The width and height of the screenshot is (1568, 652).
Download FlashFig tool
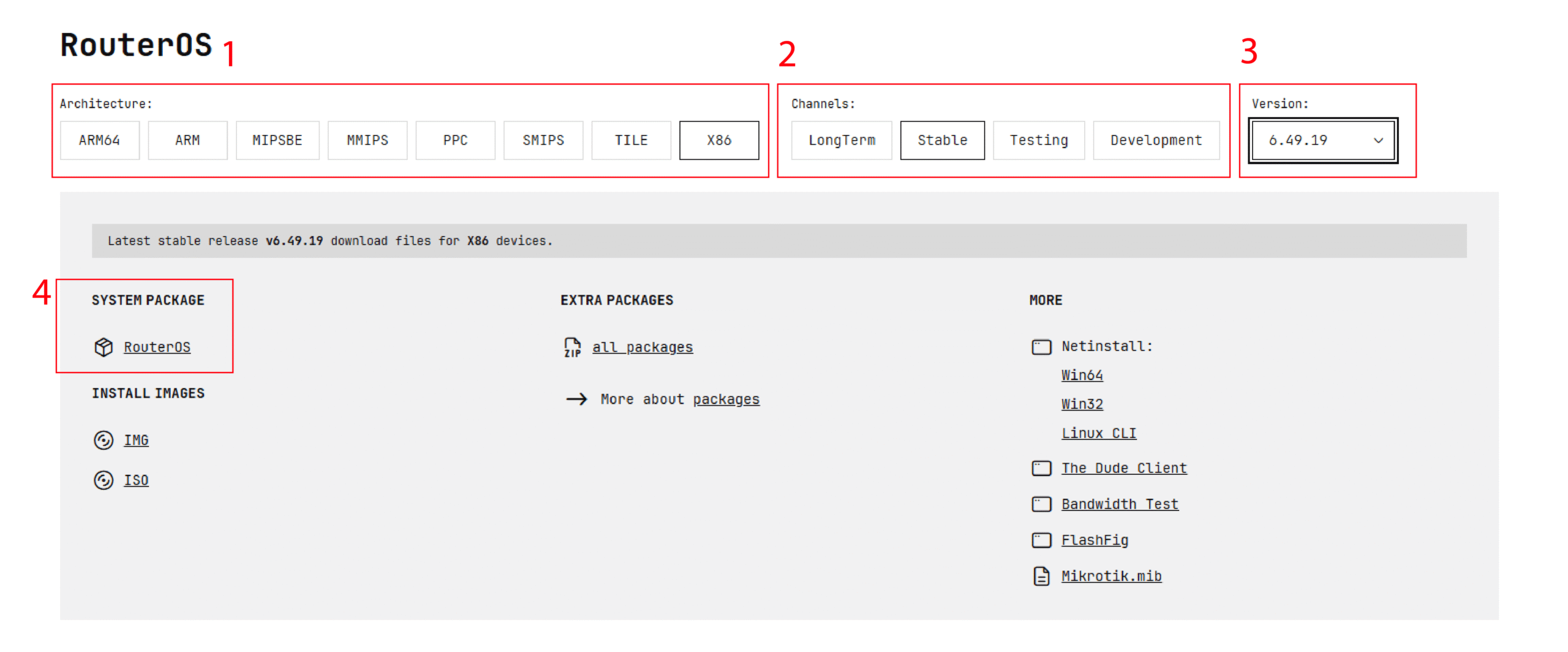[1095, 540]
